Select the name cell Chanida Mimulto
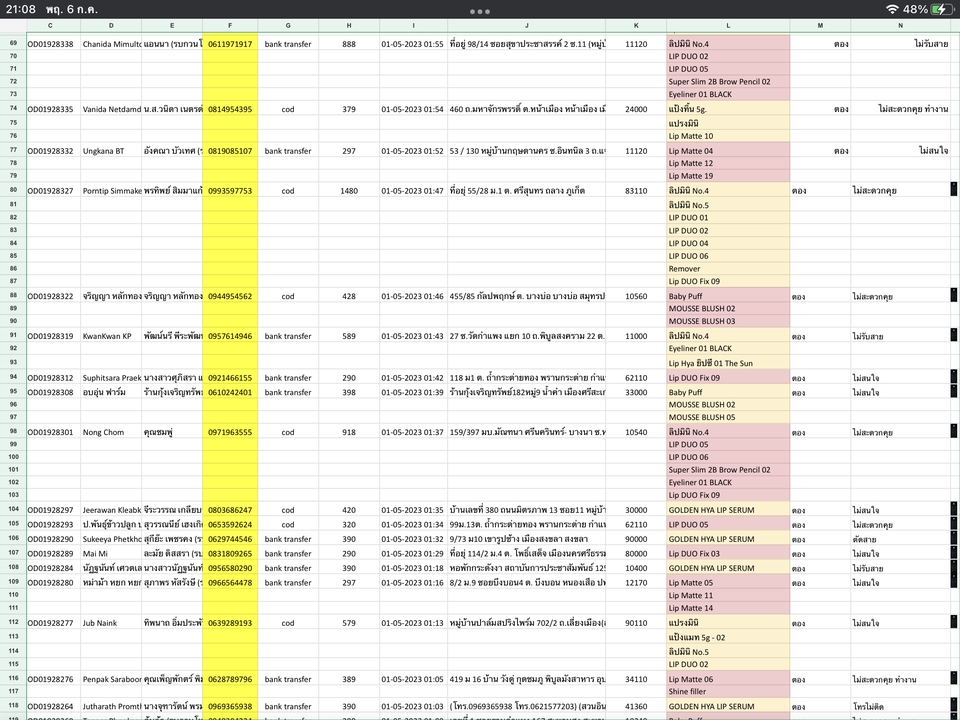The height and width of the screenshot is (720, 960). coord(111,44)
